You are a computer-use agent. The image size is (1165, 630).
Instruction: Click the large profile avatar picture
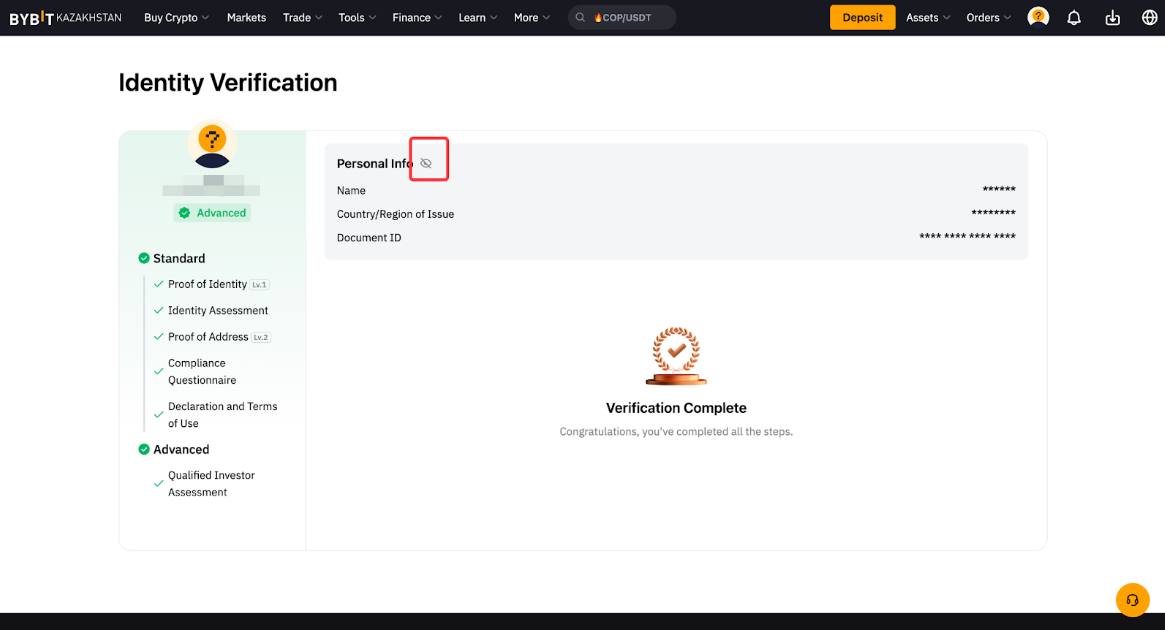212,144
